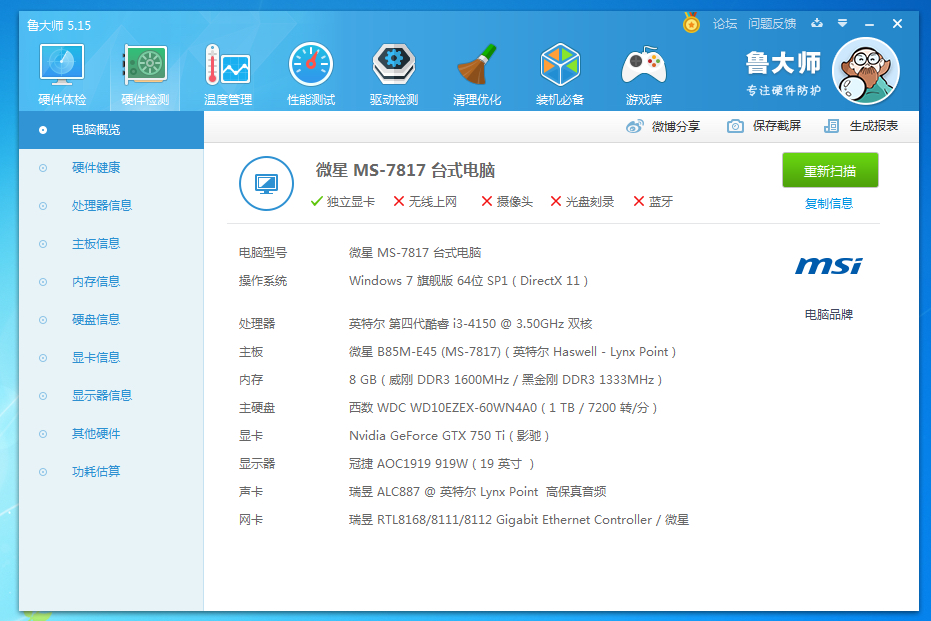Open 游戏库 gamepad icon
The width and height of the screenshot is (931, 621).
pyautogui.click(x=644, y=66)
